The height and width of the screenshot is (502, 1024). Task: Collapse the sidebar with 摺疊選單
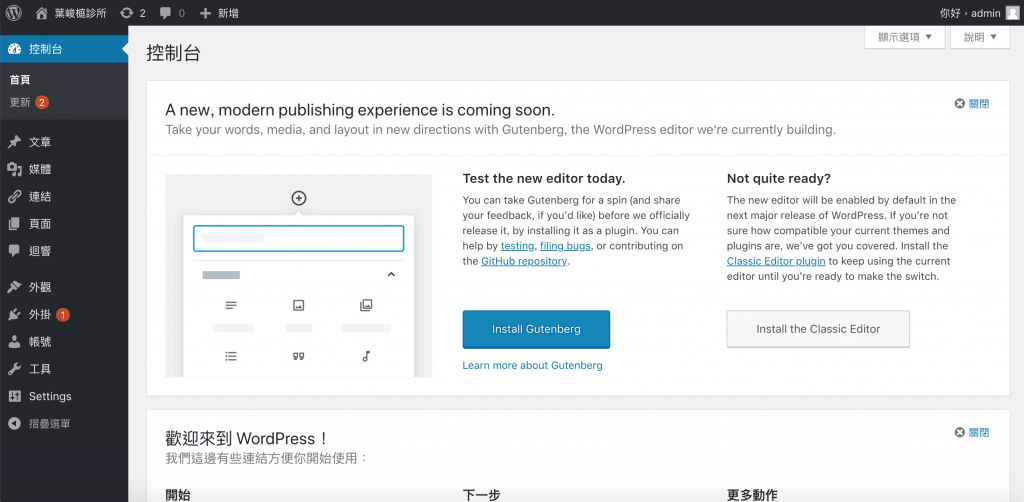[x=49, y=424]
